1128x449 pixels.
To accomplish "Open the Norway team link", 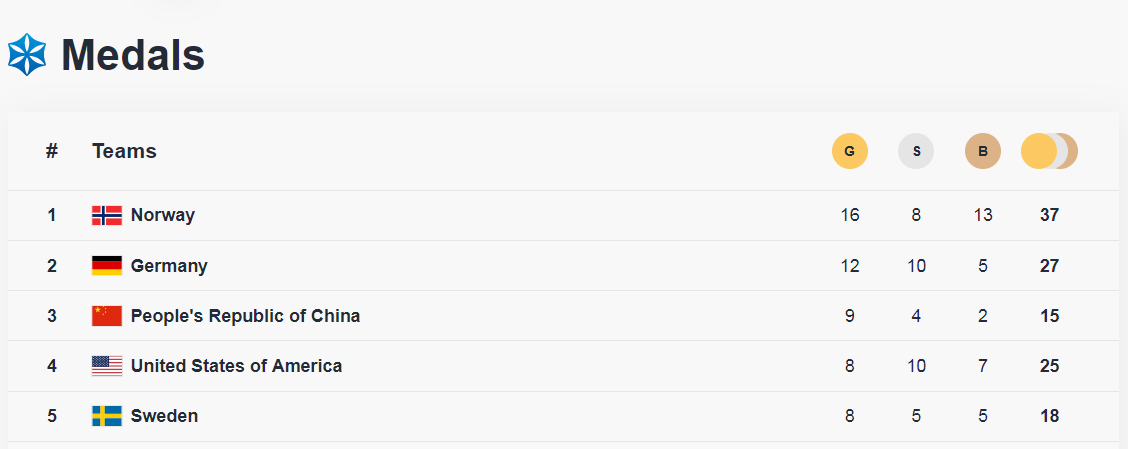I will (x=163, y=215).
